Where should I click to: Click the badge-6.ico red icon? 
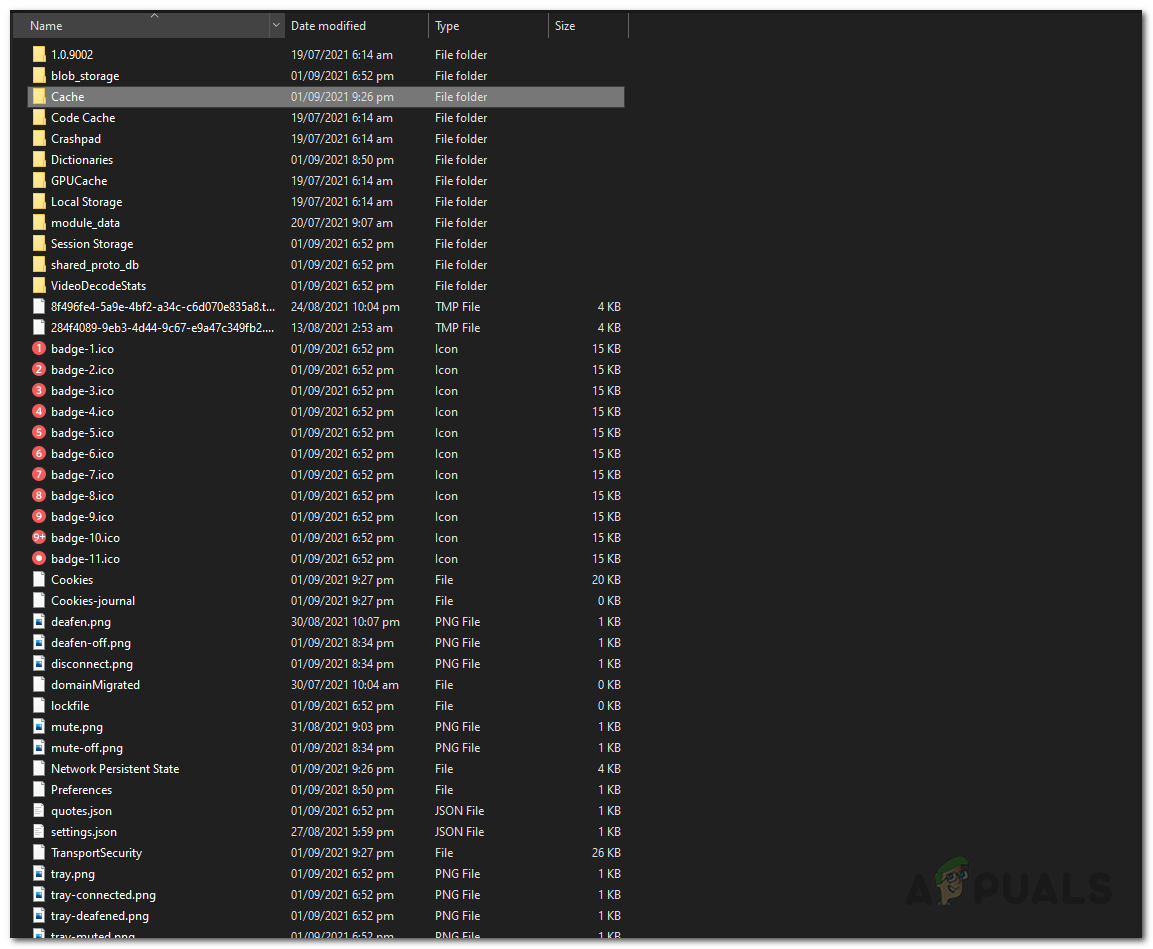[39, 454]
